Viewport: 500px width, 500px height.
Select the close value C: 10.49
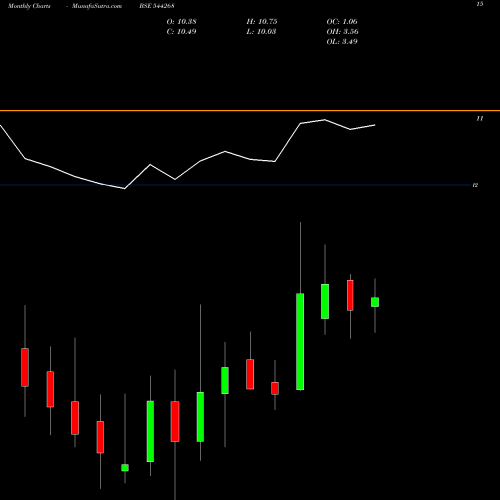[x=181, y=32]
